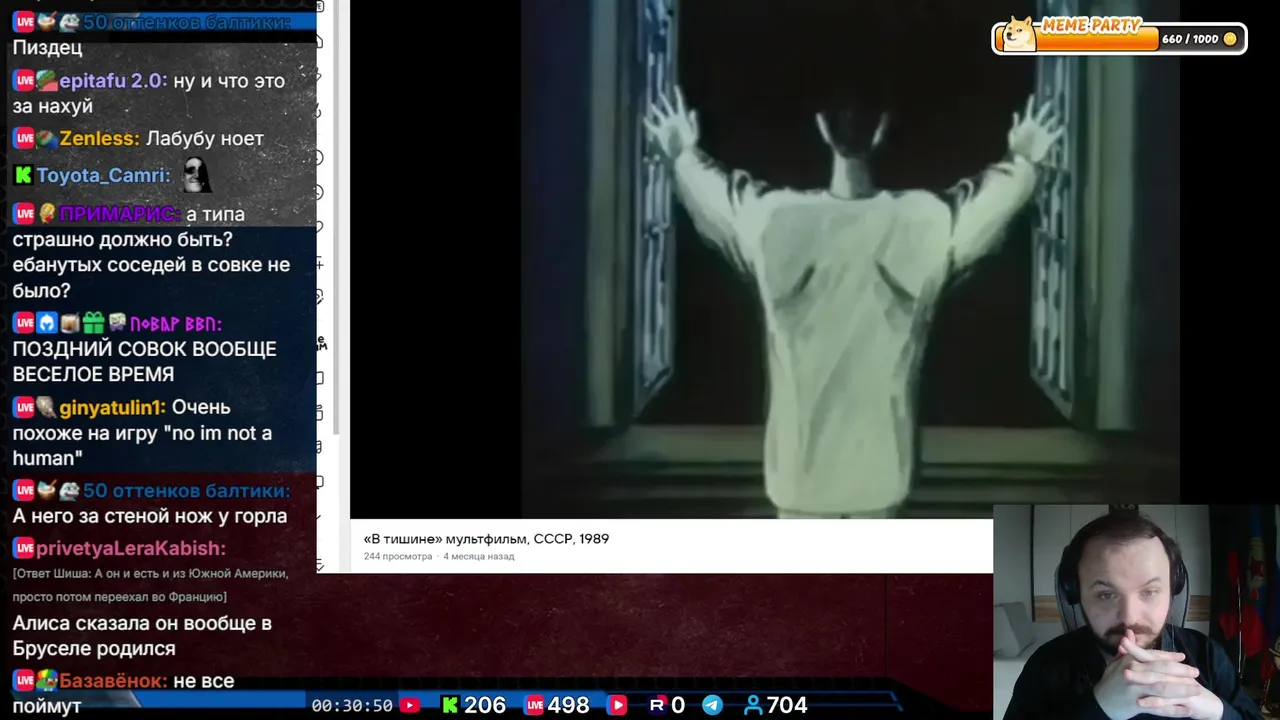
Task: Click username privetyaLeraKabish in chat
Action: (131, 549)
